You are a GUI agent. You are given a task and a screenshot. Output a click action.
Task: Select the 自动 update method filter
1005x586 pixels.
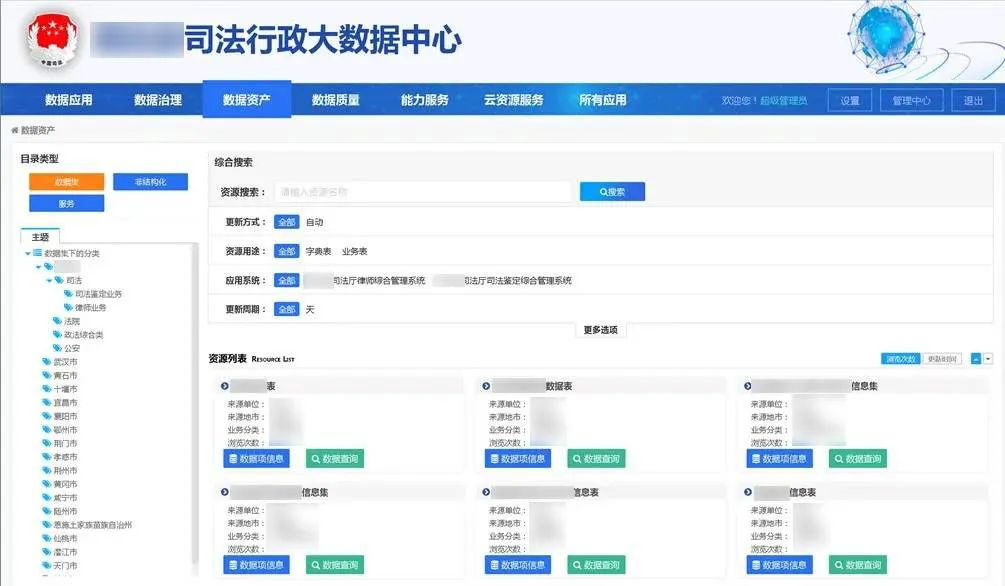tap(314, 222)
